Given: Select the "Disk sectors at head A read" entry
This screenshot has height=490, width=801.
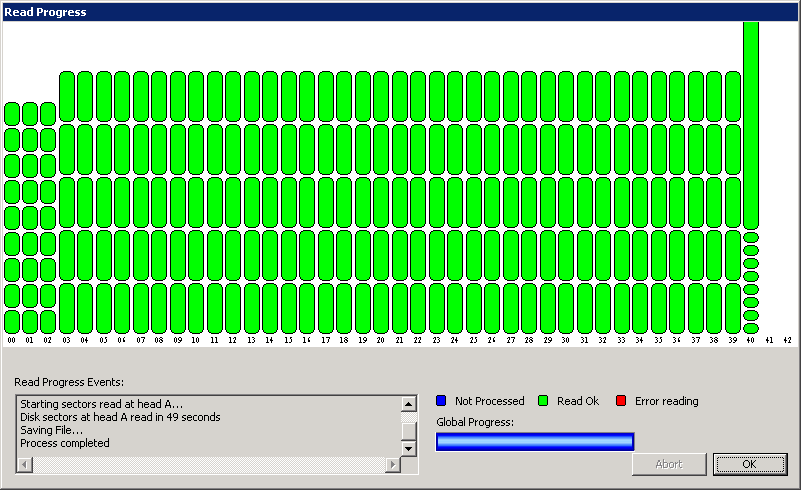Looking at the screenshot, I should (120, 417).
